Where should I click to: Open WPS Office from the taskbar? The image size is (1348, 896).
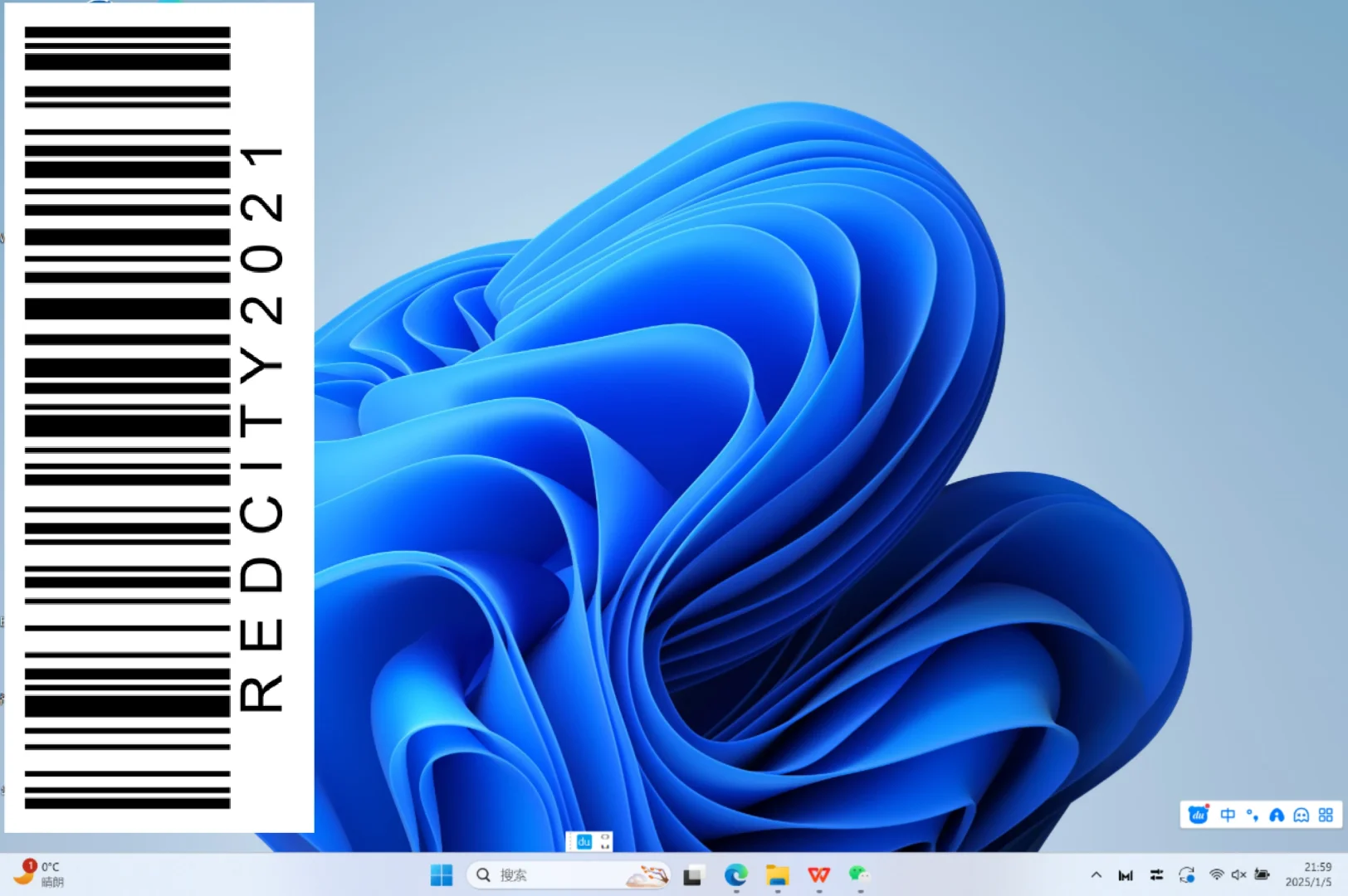pyautogui.click(x=820, y=874)
